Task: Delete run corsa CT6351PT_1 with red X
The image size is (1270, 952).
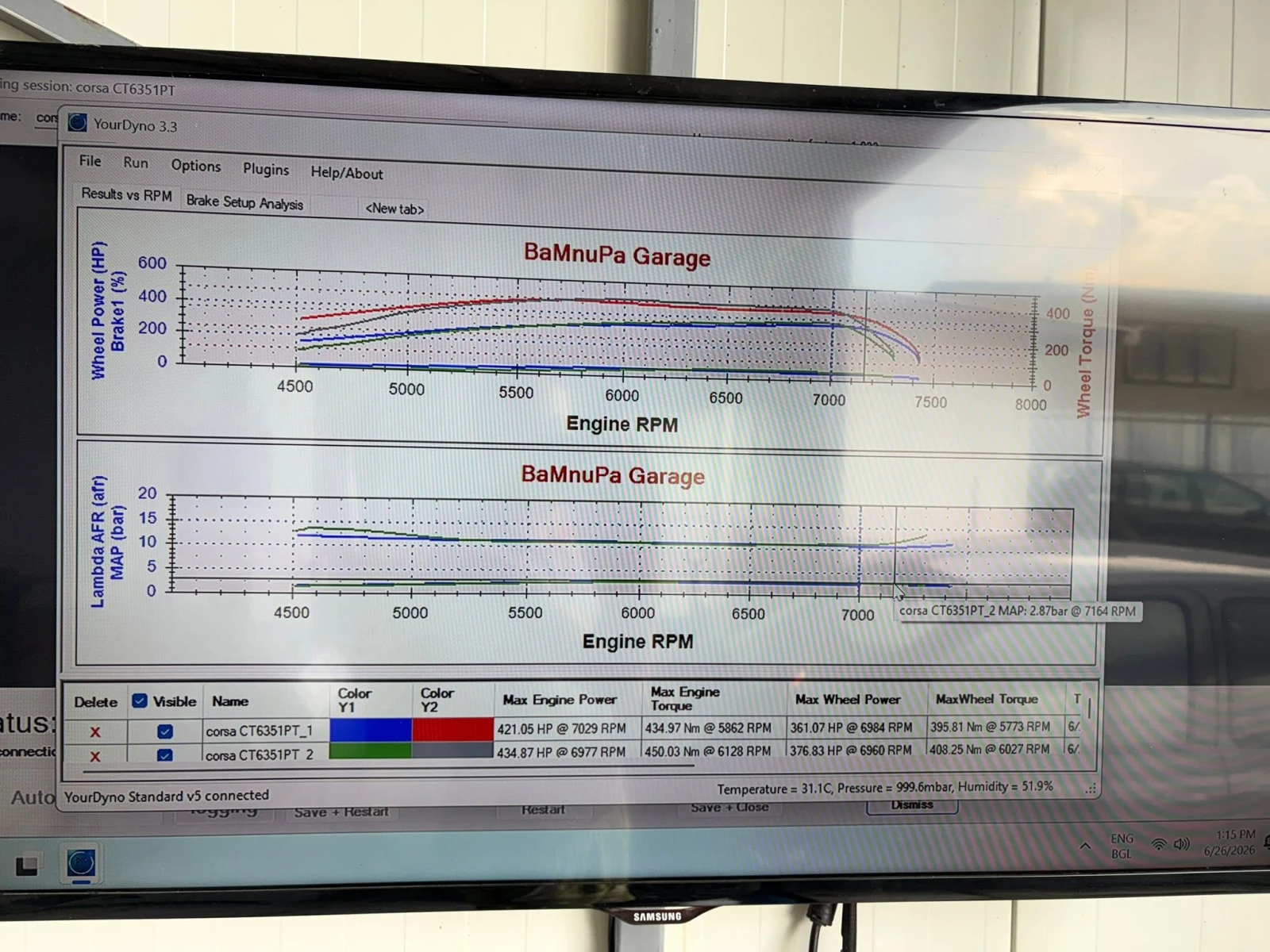Action: click(95, 732)
